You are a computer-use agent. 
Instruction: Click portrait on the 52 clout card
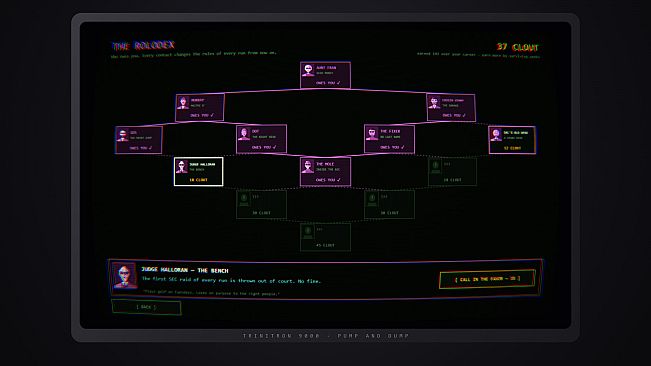tap(496, 135)
